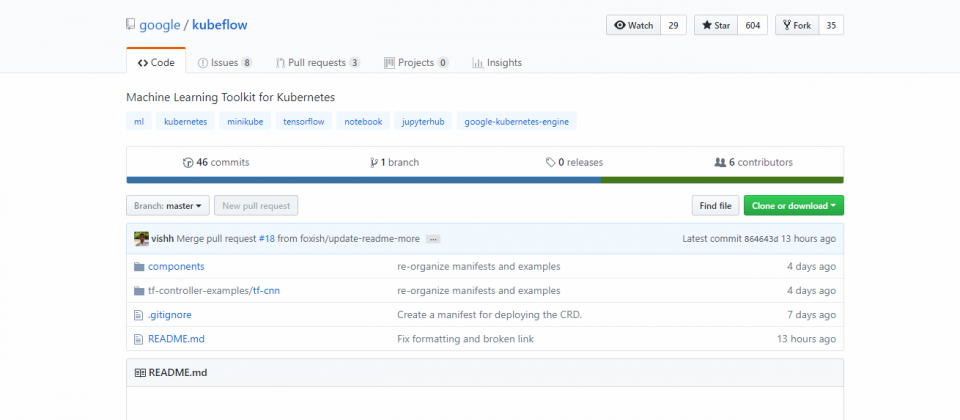View the 6 contributors page
This screenshot has height=420, width=960.
[x=754, y=162]
